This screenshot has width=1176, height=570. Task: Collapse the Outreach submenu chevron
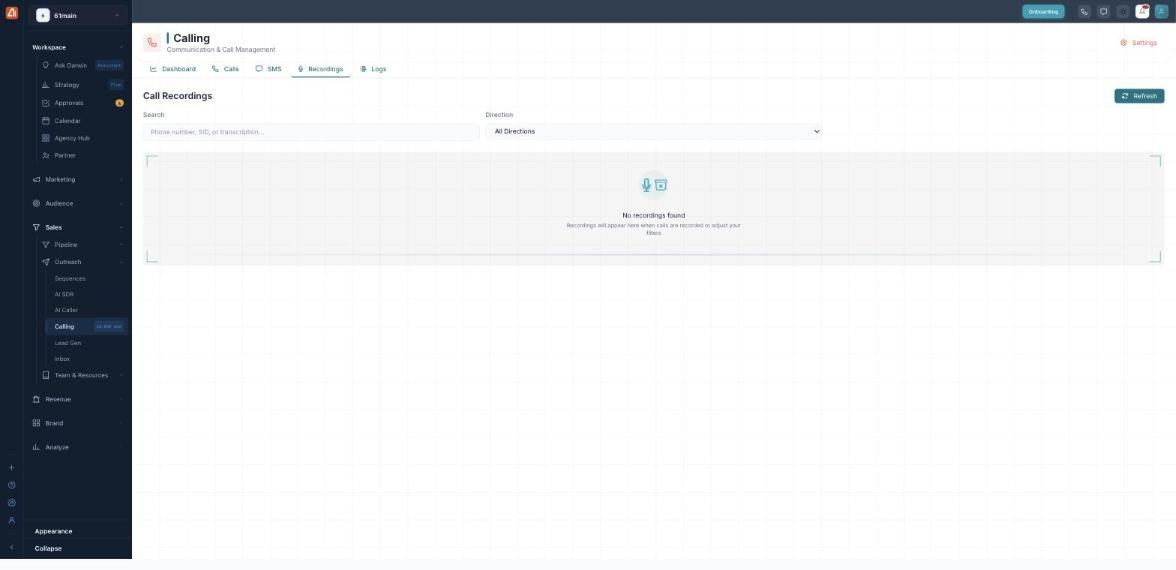(x=121, y=262)
